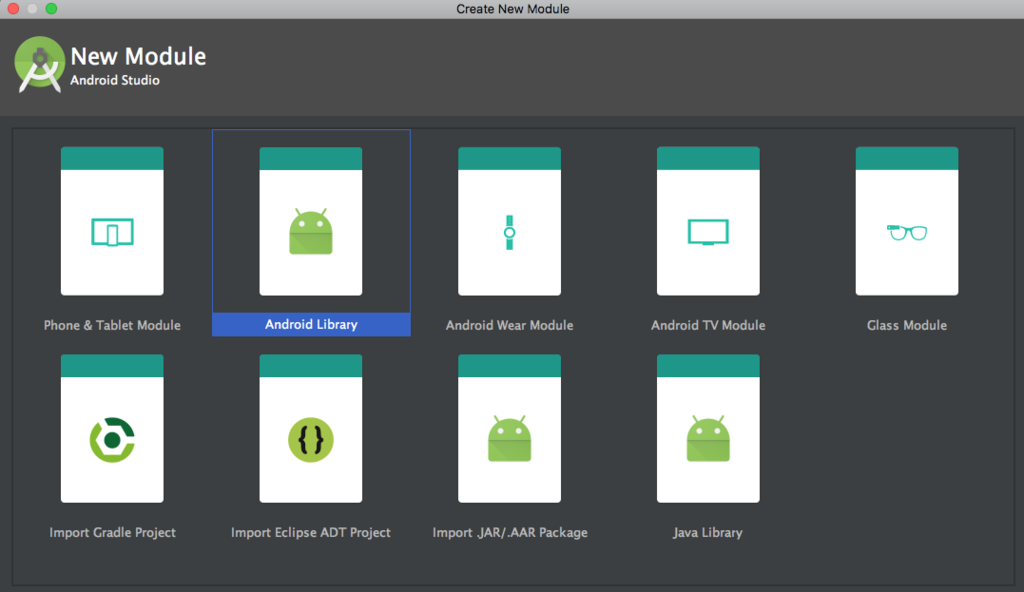Click the "Phone & Tablet Module" label

coord(112,325)
